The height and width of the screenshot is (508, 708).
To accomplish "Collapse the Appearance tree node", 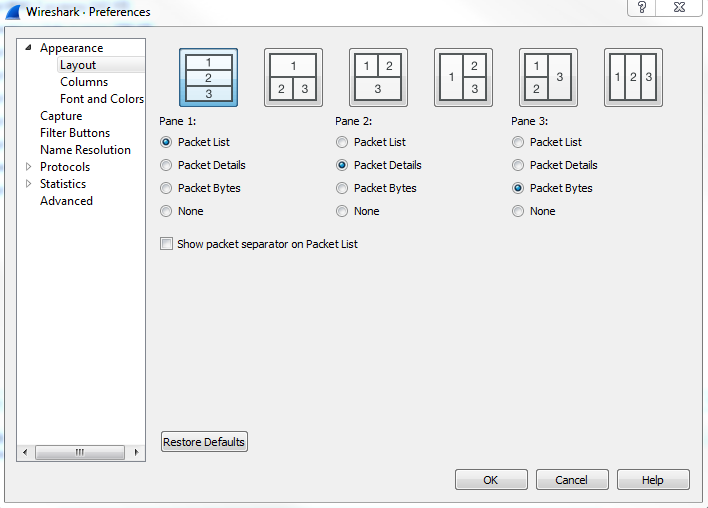I will pyautogui.click(x=29, y=48).
